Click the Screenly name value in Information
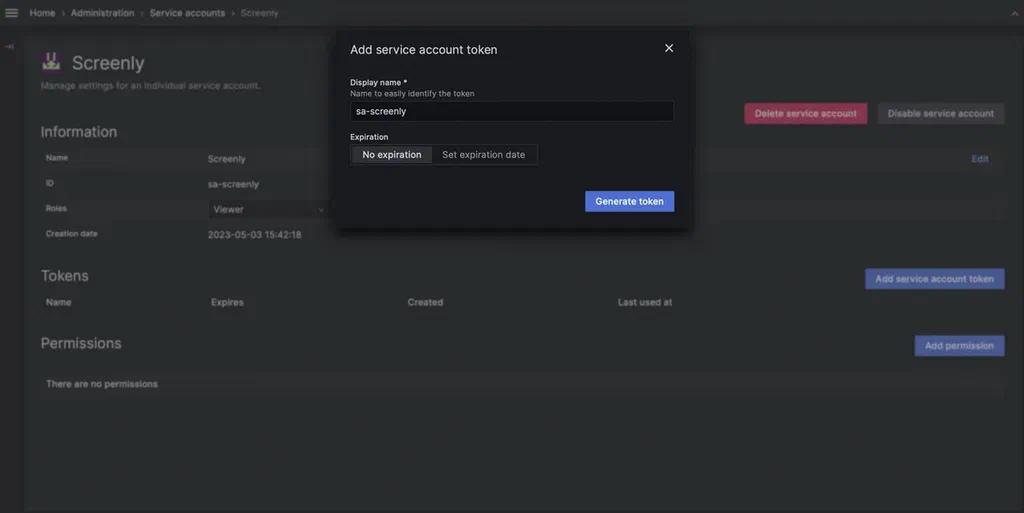This screenshot has height=513, width=1024. [x=227, y=159]
